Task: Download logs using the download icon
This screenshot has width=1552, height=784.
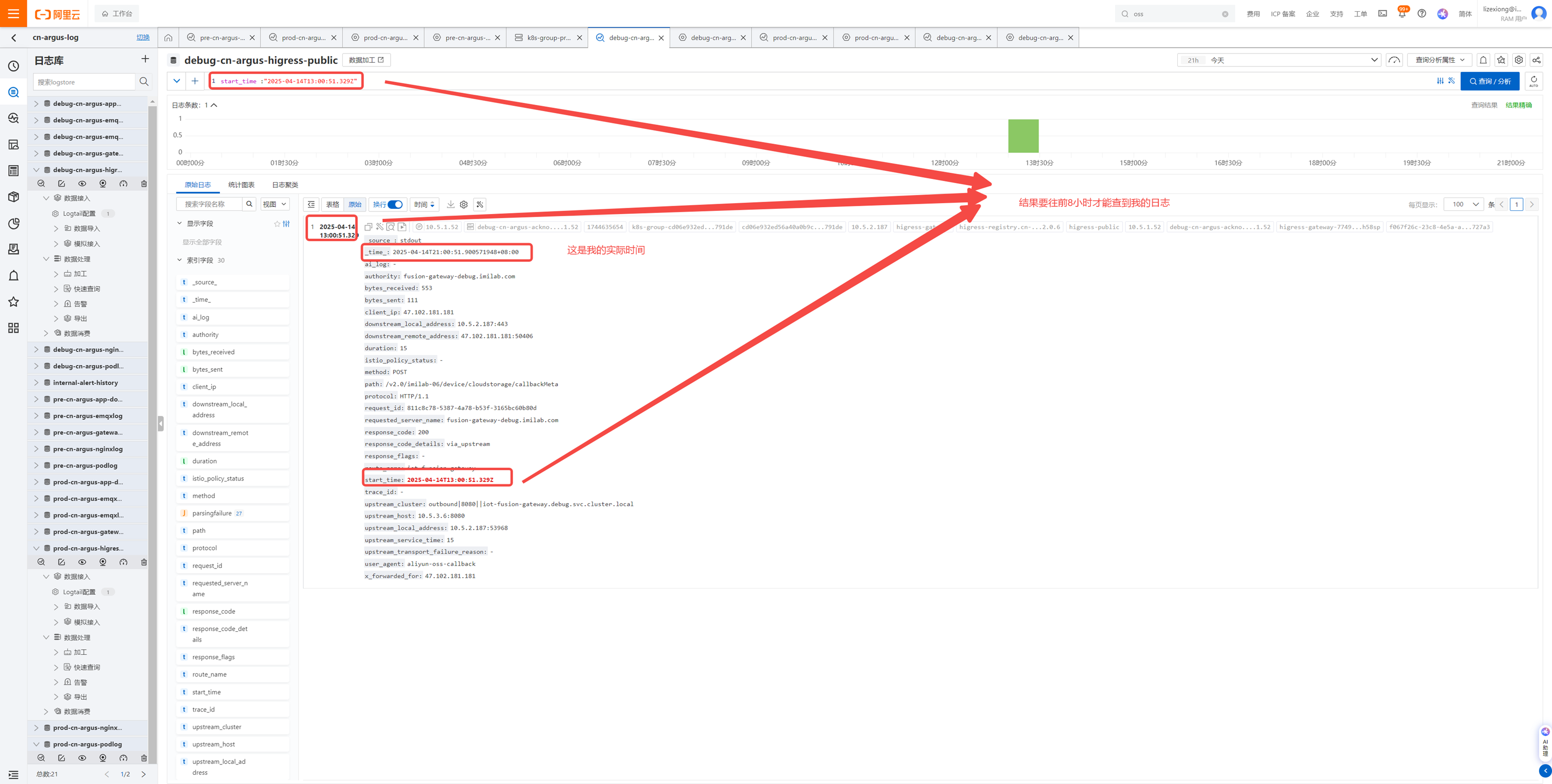Action: click(x=450, y=205)
